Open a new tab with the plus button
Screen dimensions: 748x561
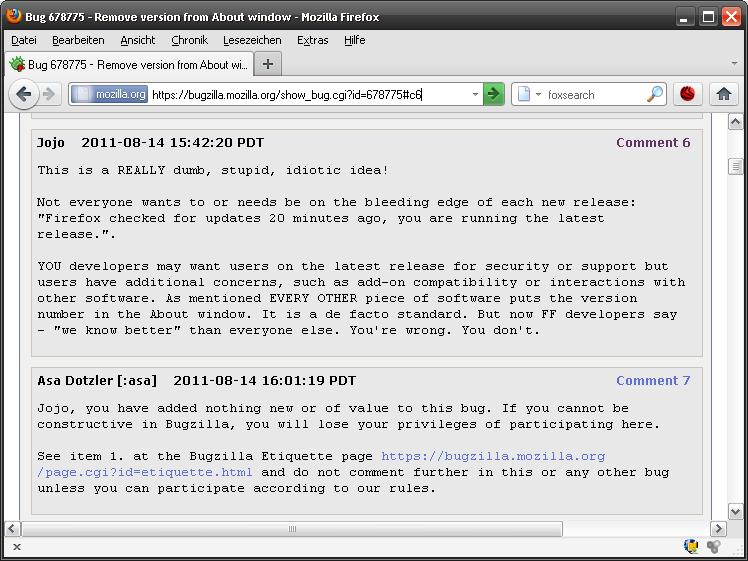[268, 64]
